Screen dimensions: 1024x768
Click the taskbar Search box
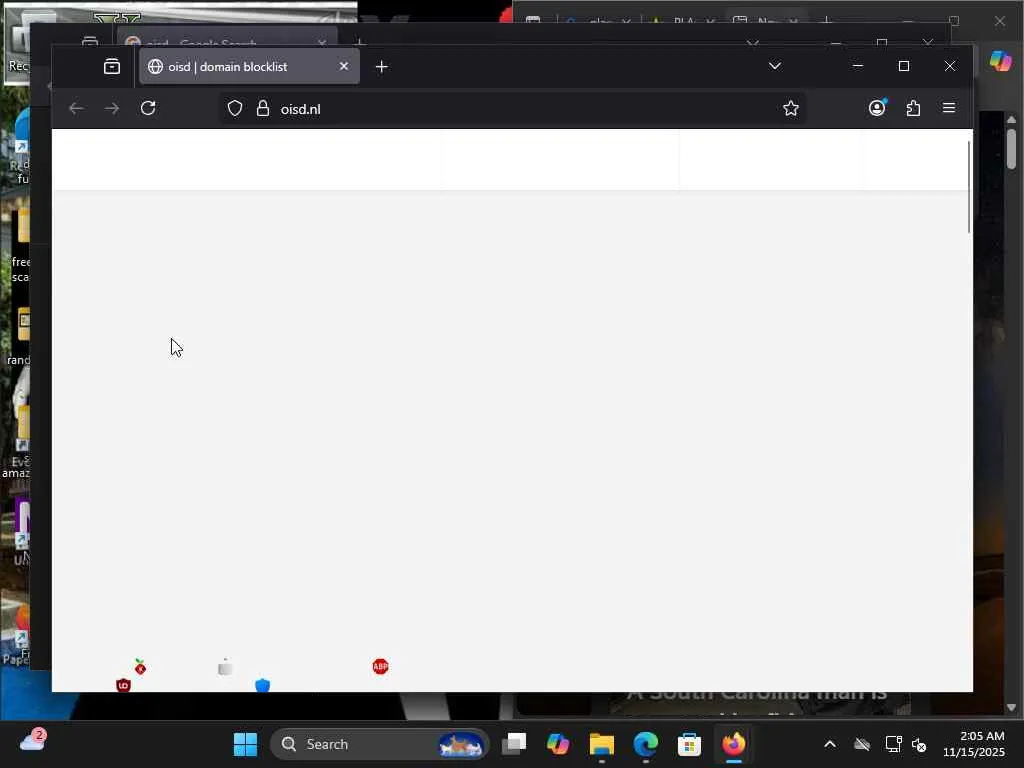point(379,744)
